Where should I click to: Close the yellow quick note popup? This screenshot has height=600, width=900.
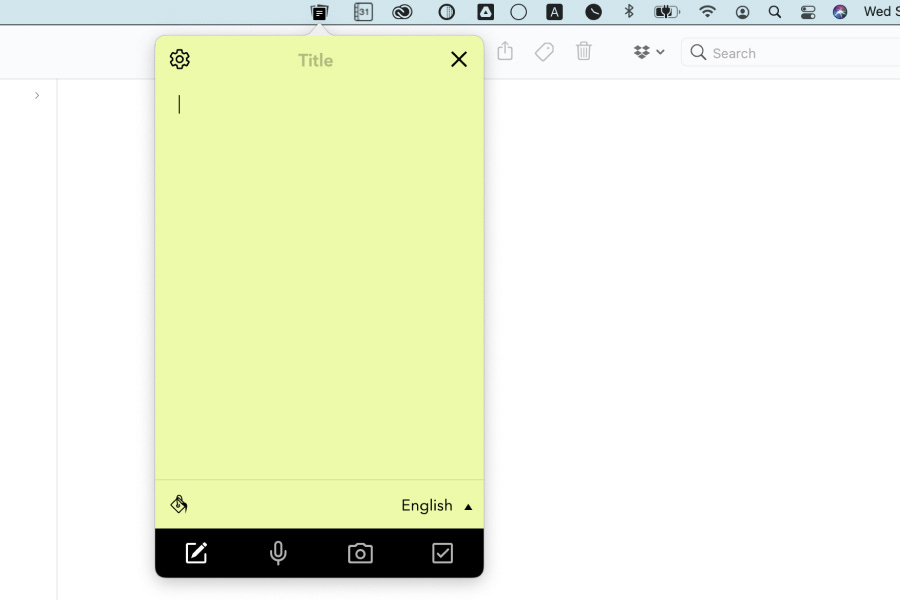pyautogui.click(x=459, y=59)
